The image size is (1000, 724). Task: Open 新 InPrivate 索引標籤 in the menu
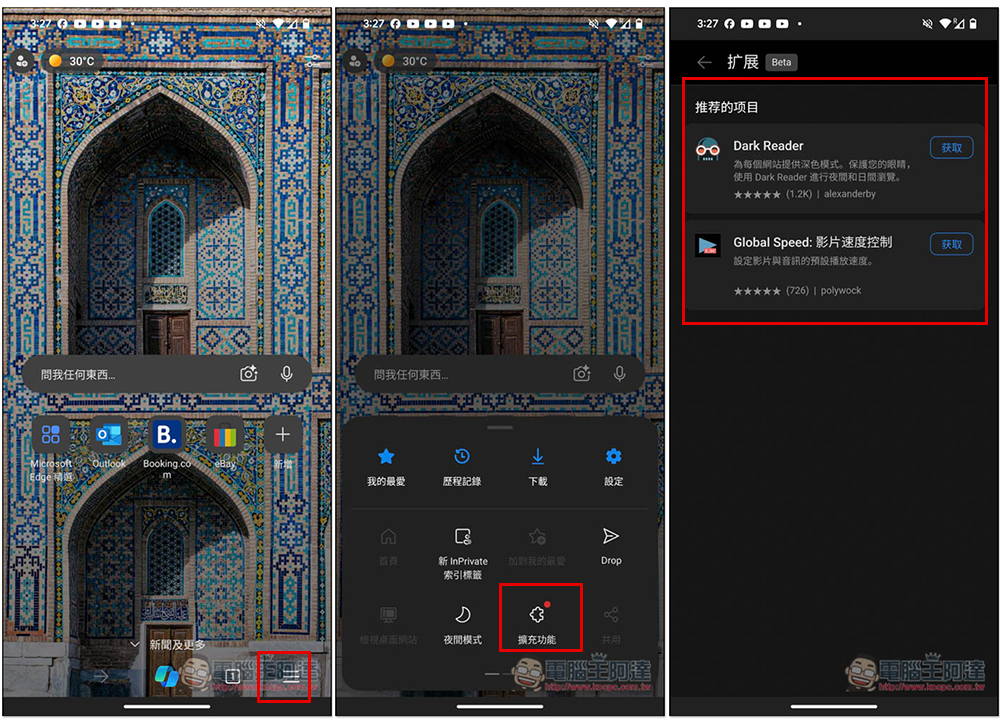[x=462, y=553]
